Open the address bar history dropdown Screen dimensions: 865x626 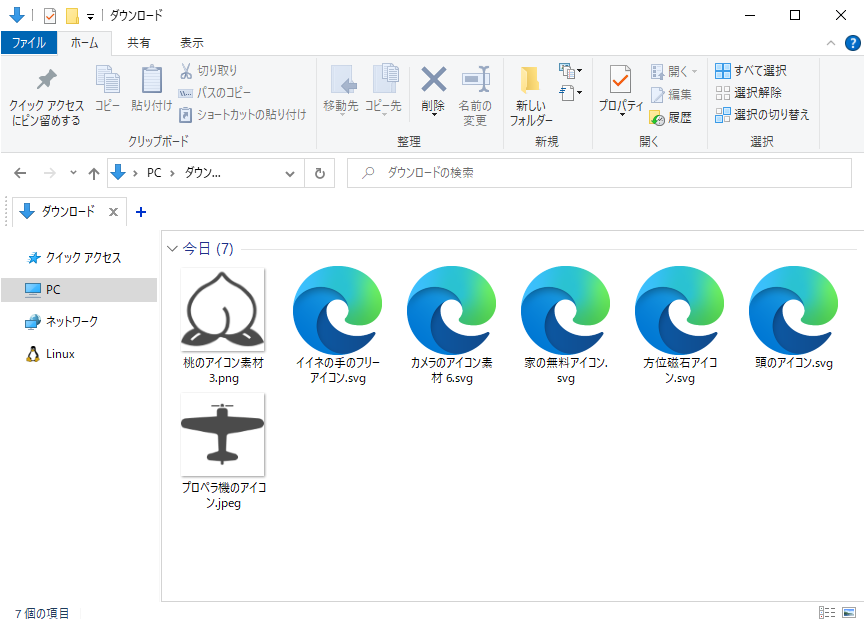pos(290,173)
